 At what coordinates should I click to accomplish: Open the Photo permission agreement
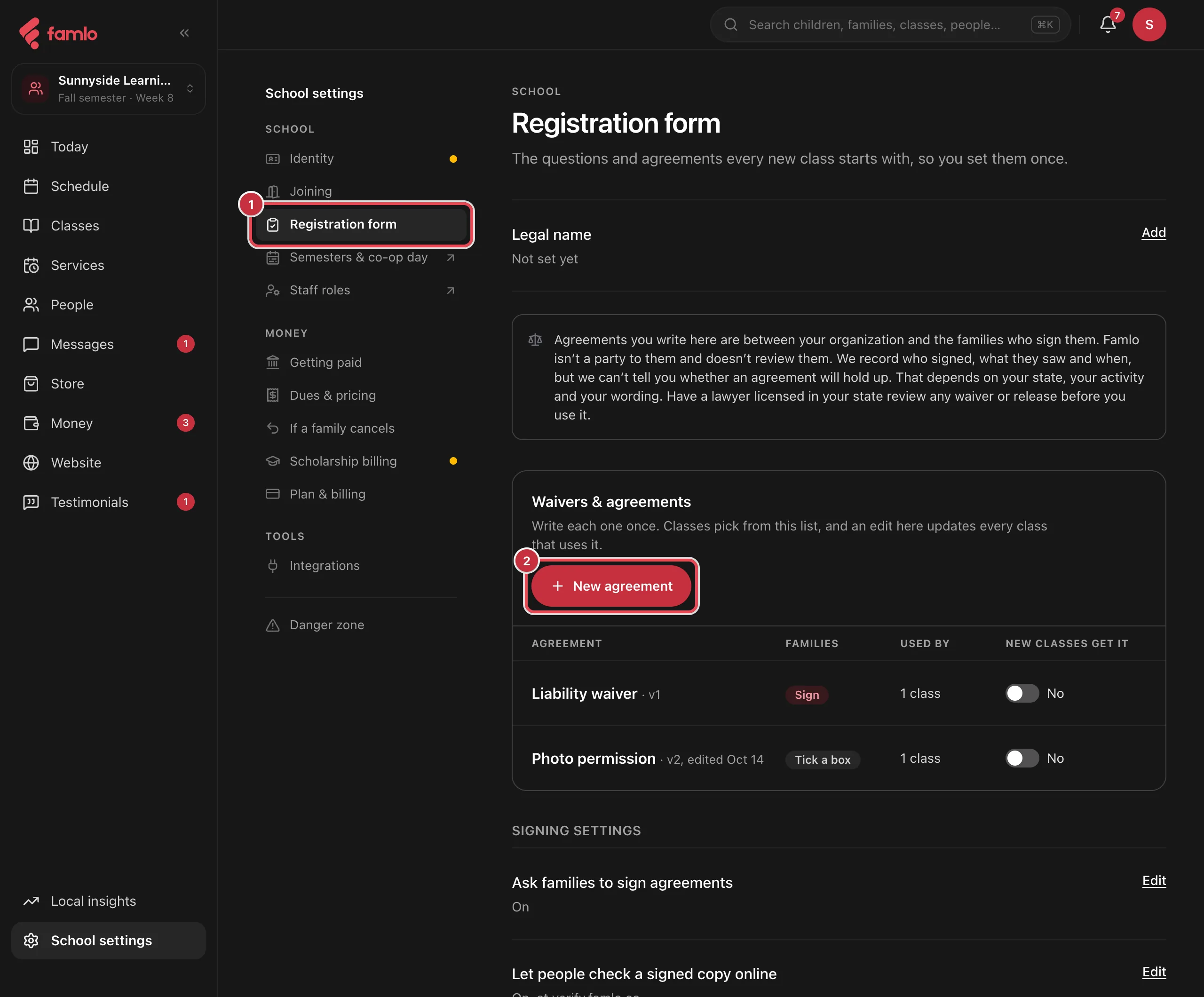point(594,759)
